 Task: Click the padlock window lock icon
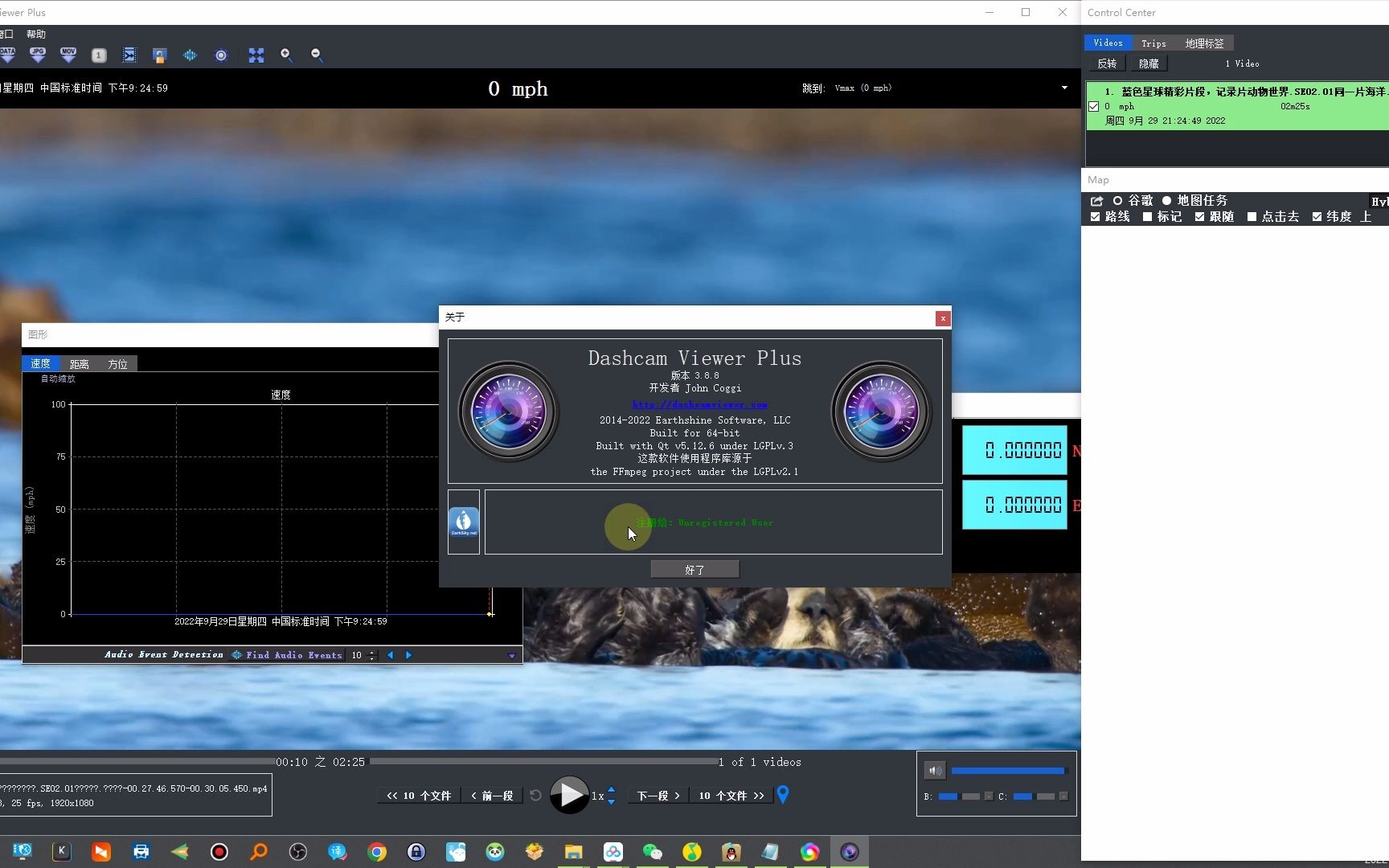coord(160,55)
